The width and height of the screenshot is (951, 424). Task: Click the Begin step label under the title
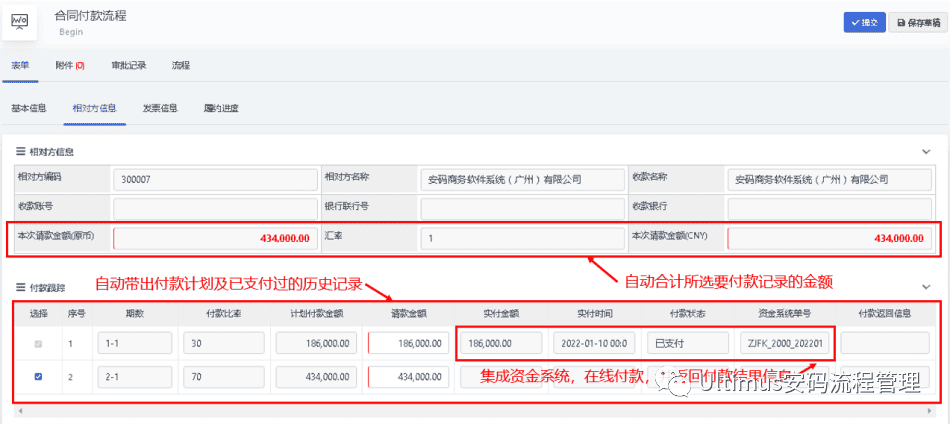click(x=71, y=32)
